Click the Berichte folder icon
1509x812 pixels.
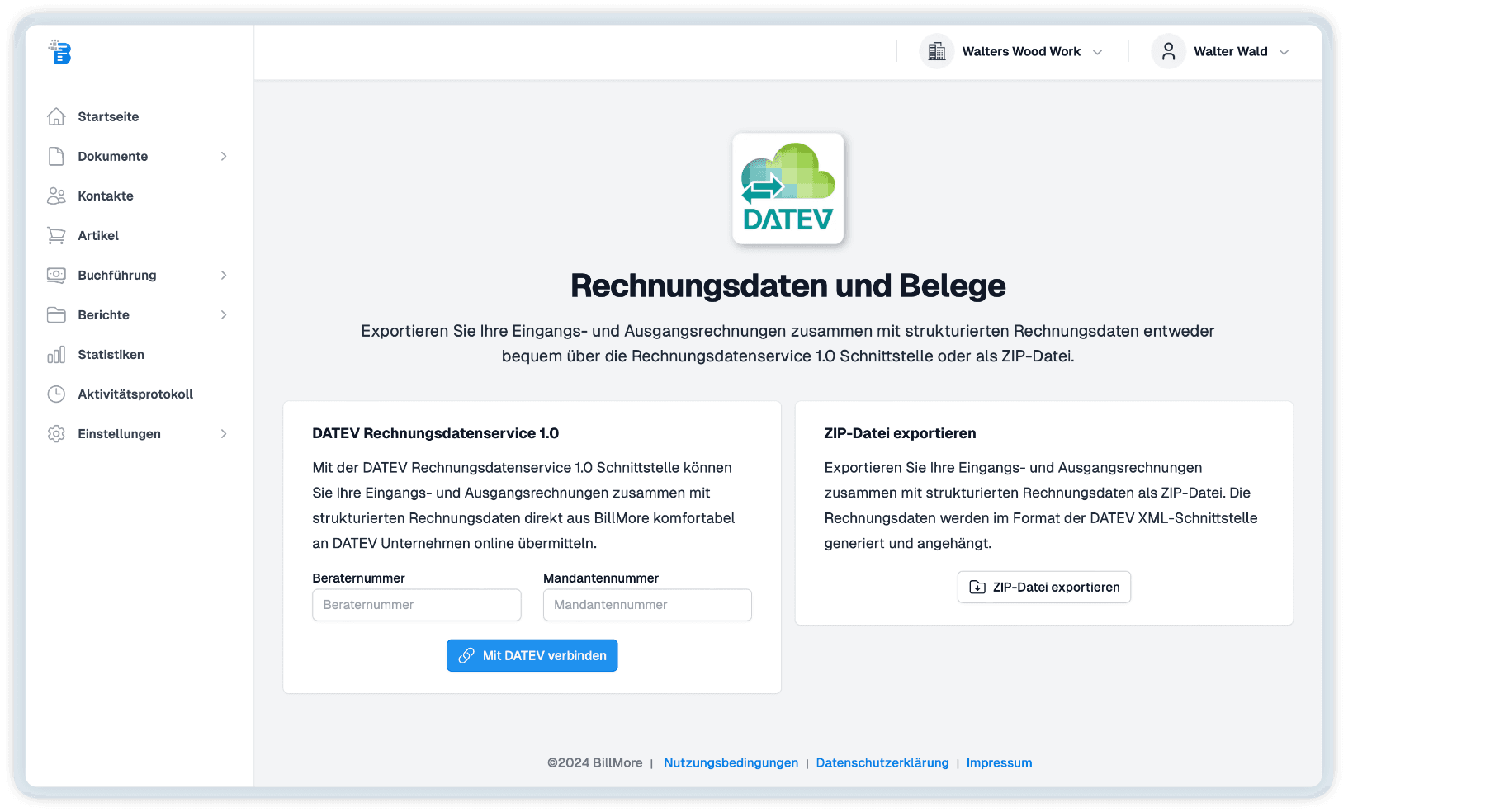(x=56, y=314)
